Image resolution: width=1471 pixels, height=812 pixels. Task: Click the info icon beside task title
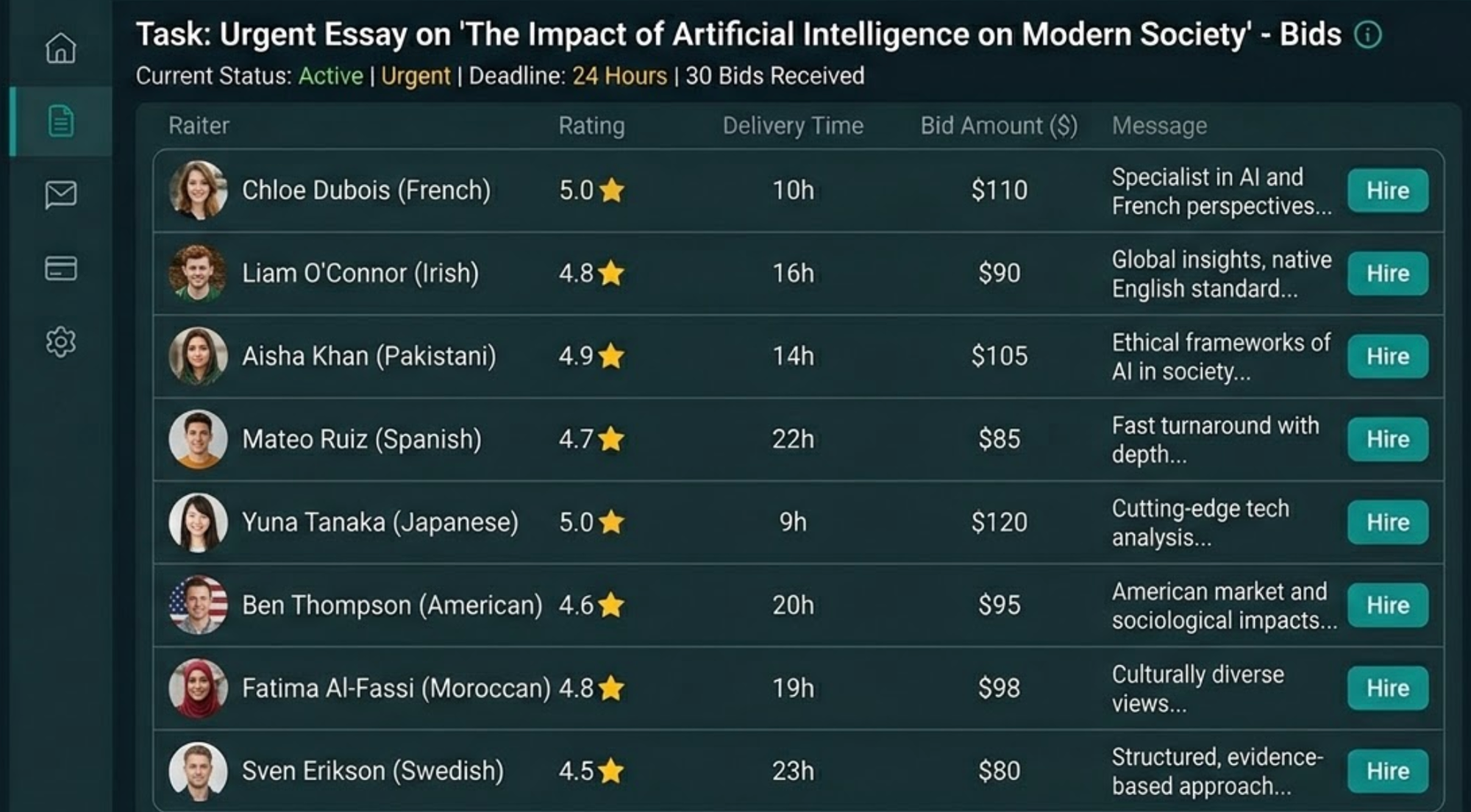[1367, 35]
